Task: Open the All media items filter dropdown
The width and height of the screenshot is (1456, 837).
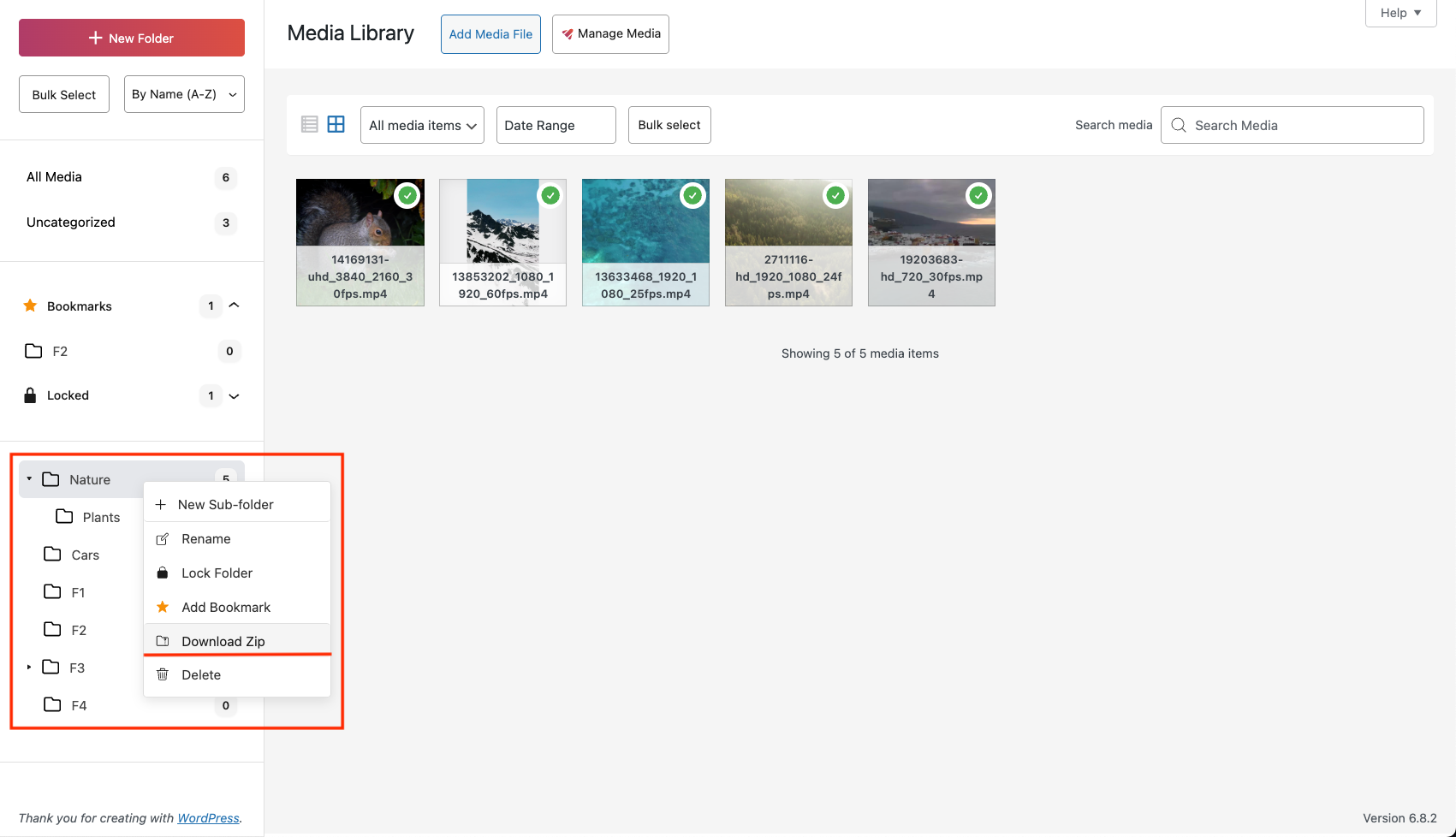Action: (x=421, y=125)
